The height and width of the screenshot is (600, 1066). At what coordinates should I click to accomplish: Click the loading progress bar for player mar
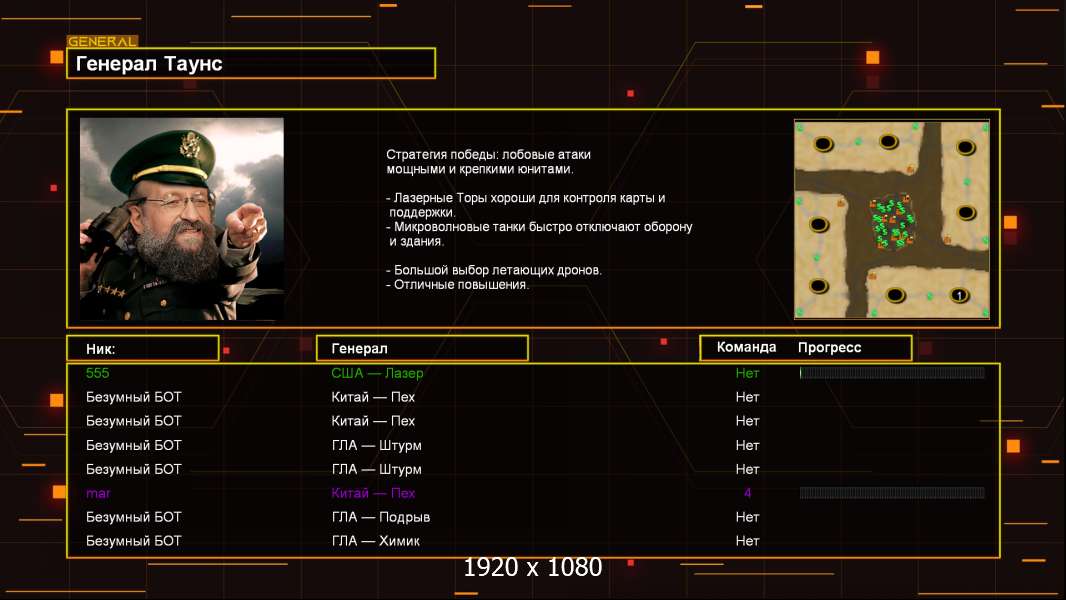[x=892, y=493]
